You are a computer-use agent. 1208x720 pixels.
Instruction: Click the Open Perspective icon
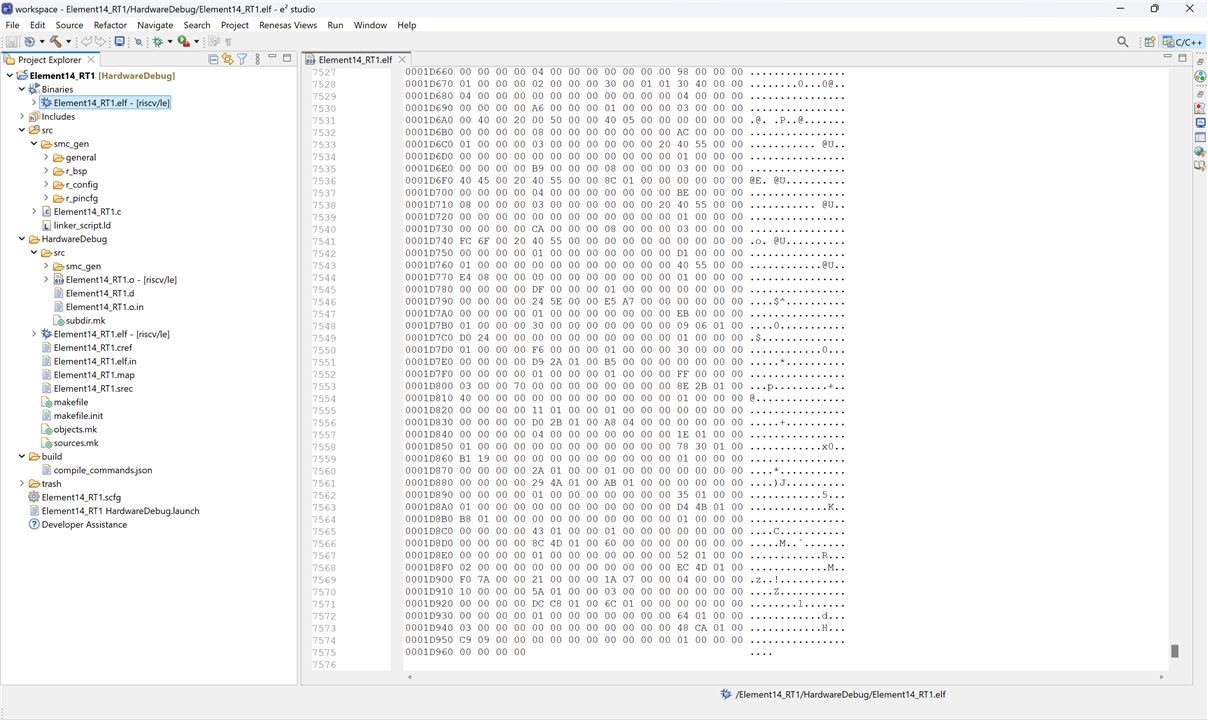[x=1150, y=42]
